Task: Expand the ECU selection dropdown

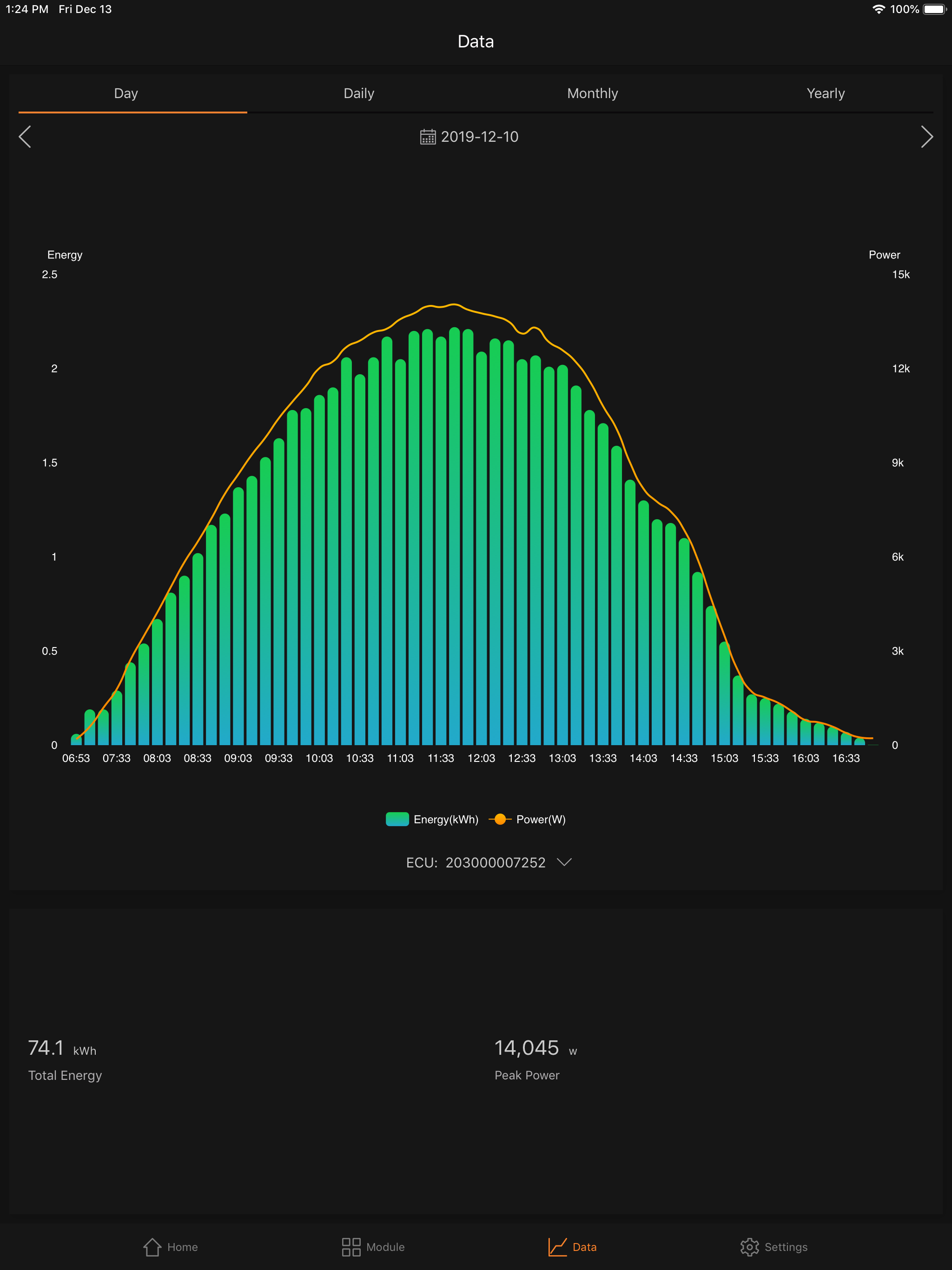Action: pos(565,862)
